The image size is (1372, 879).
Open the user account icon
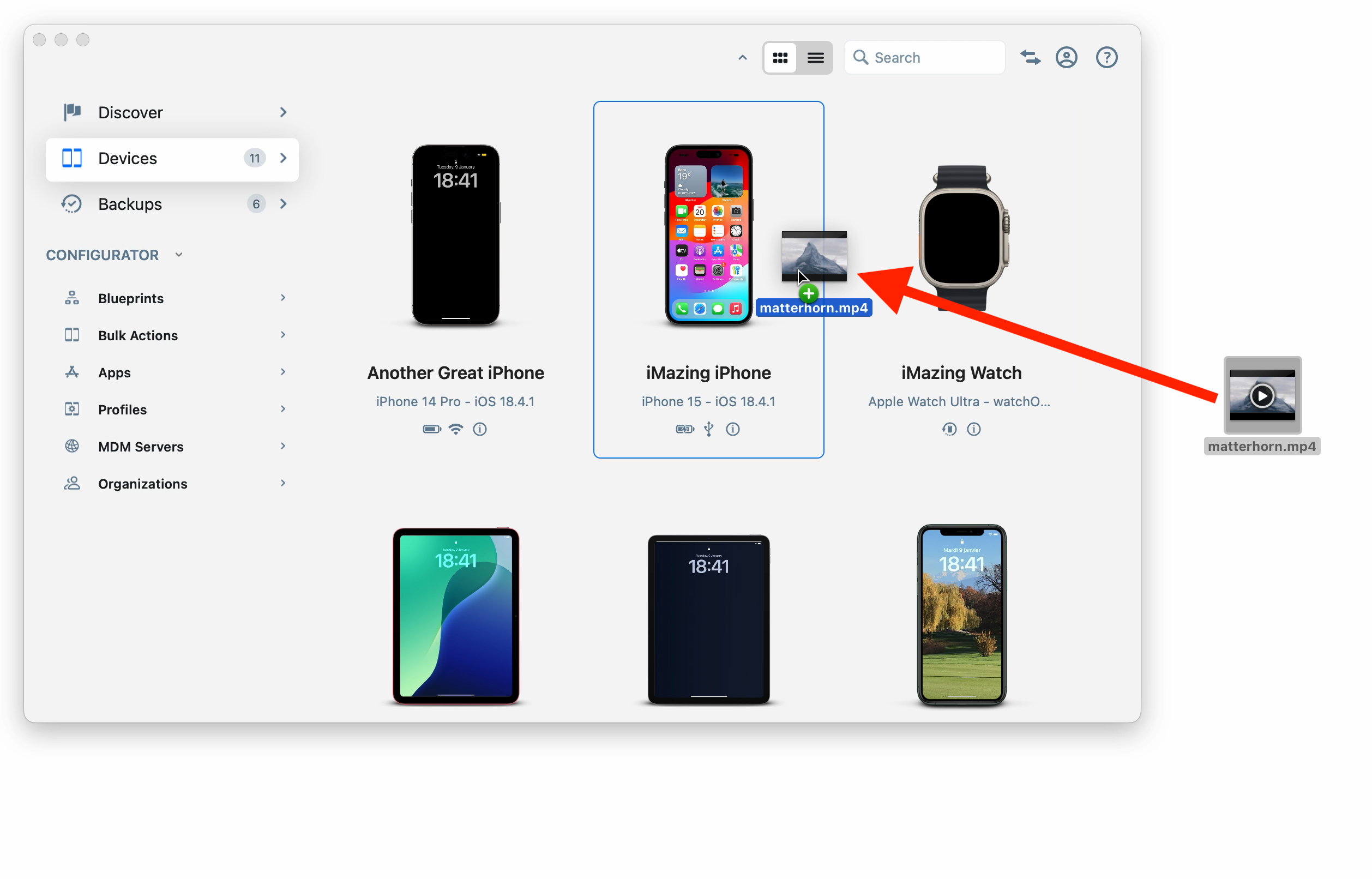click(x=1066, y=58)
